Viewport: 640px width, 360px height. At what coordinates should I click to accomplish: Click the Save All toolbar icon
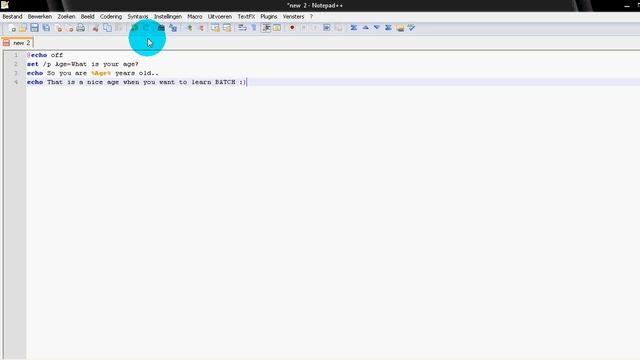[46, 28]
